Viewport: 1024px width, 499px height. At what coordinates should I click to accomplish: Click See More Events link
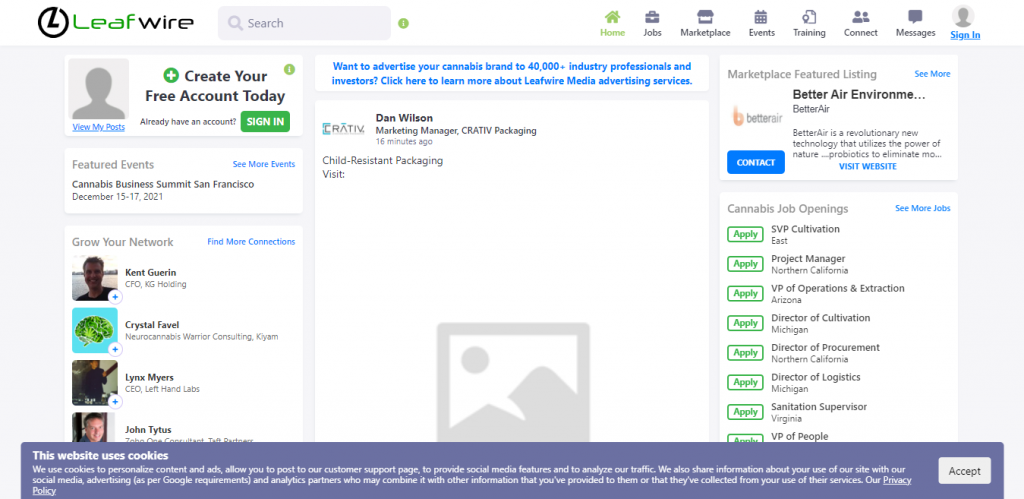[x=264, y=165]
